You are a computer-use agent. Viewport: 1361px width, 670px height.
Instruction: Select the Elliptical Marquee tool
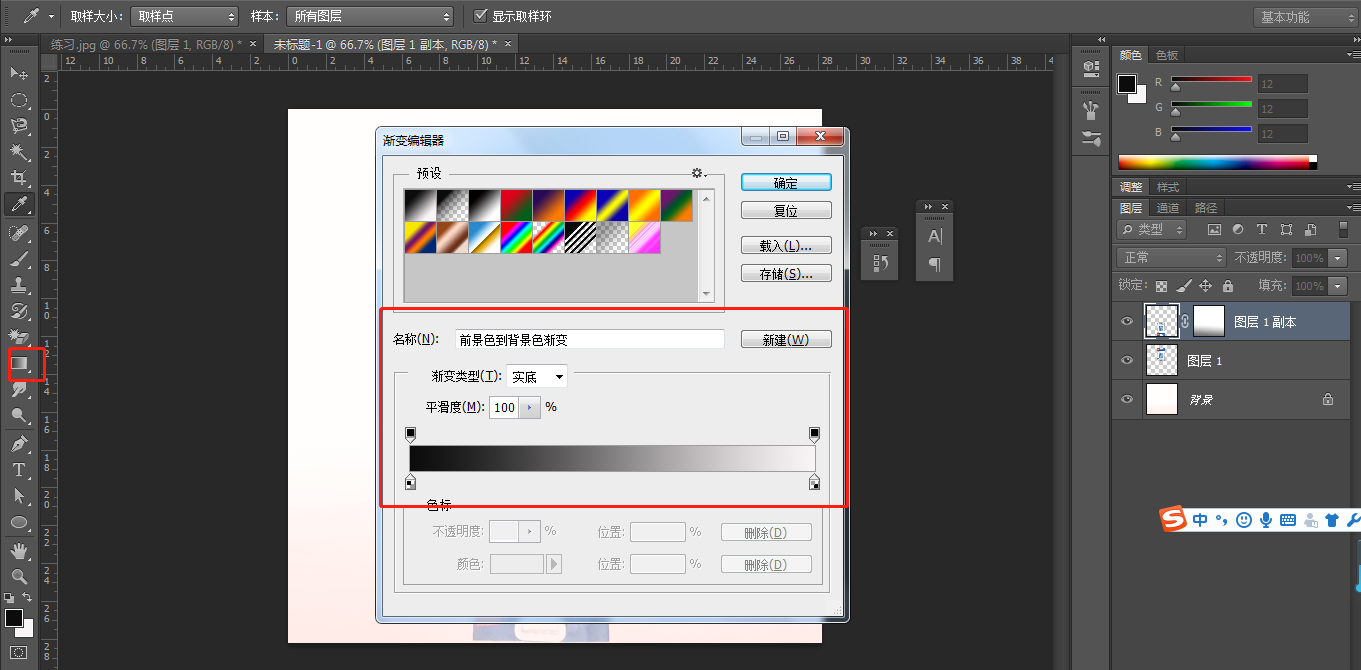tap(19, 100)
